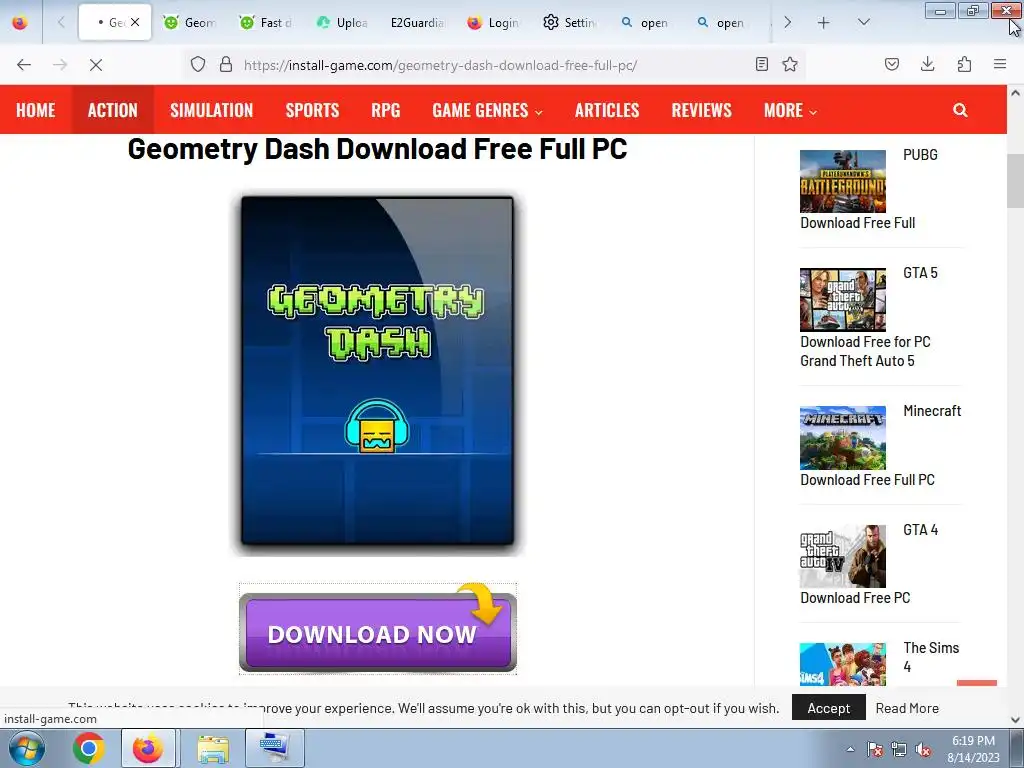Switch to the Geom tab
The image size is (1024, 768).
tap(191, 23)
